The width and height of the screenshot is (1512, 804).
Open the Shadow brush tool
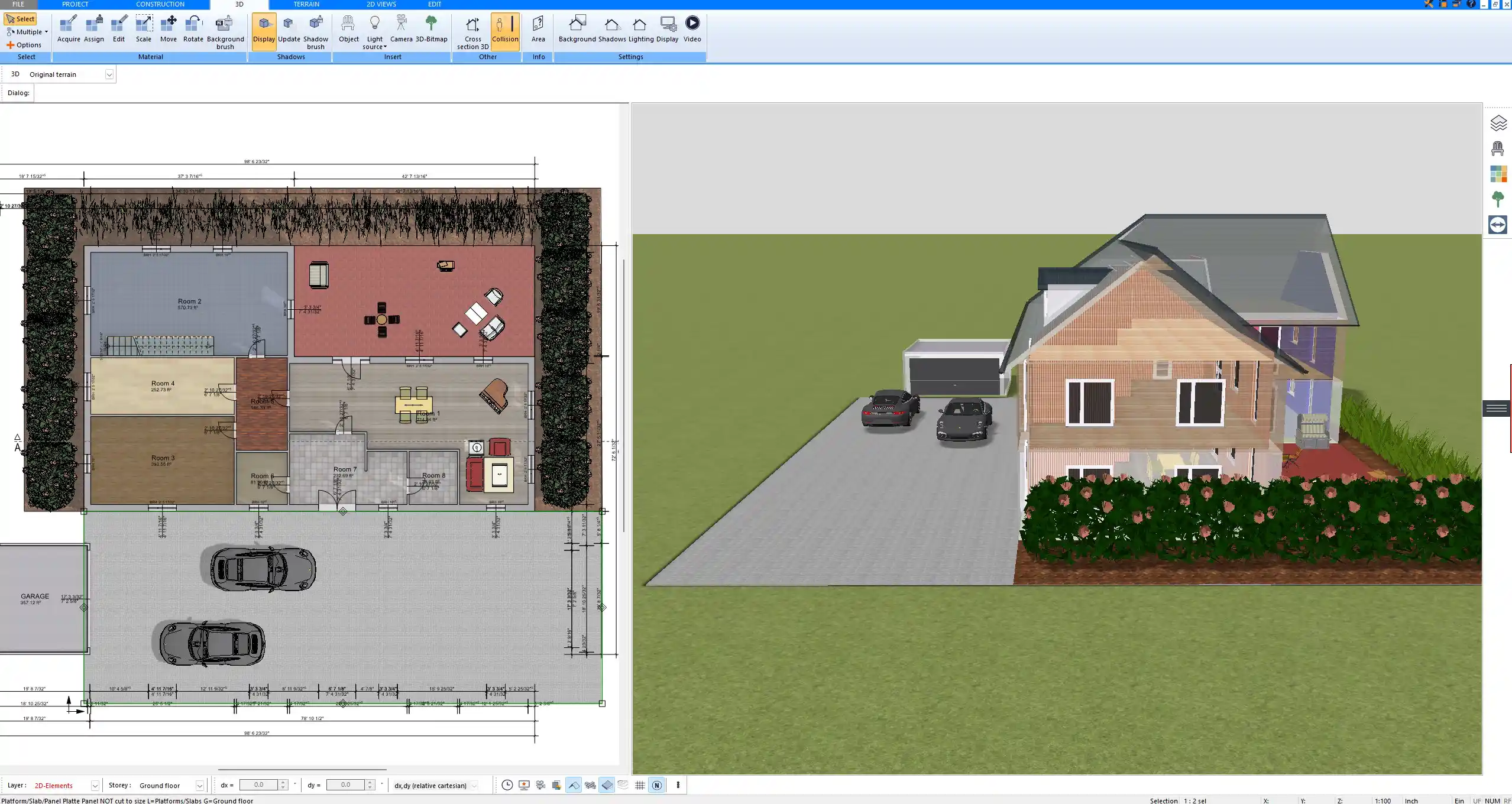click(x=315, y=30)
